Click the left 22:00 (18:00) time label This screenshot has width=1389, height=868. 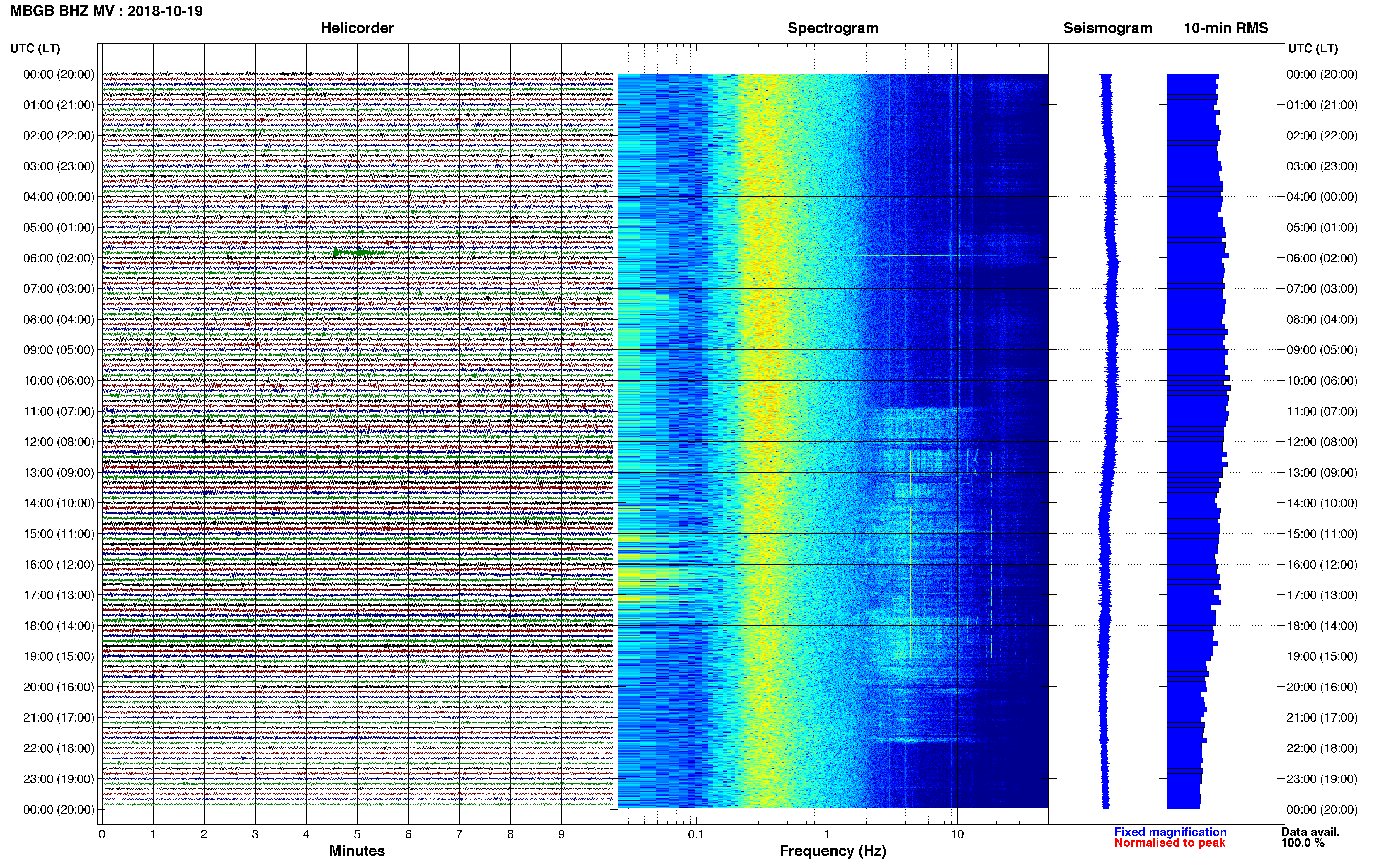point(59,748)
